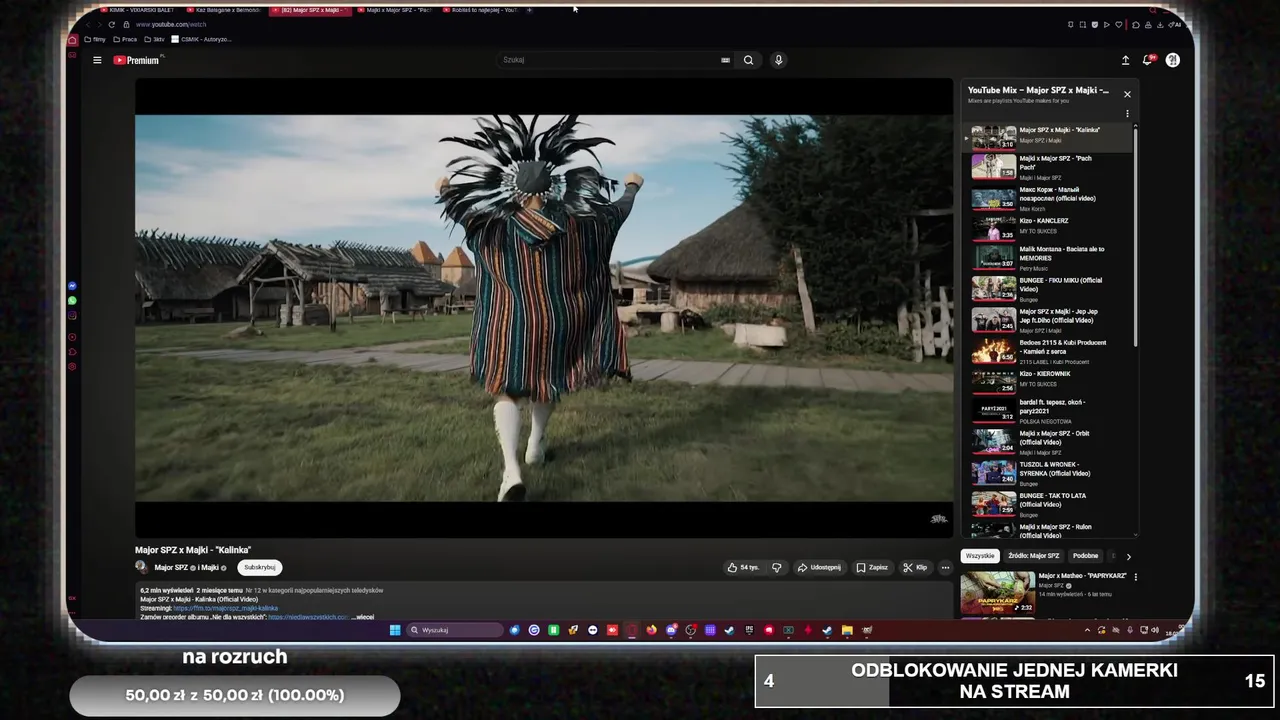Switch to the Robiłeś to najlepiej tab

click(x=481, y=10)
